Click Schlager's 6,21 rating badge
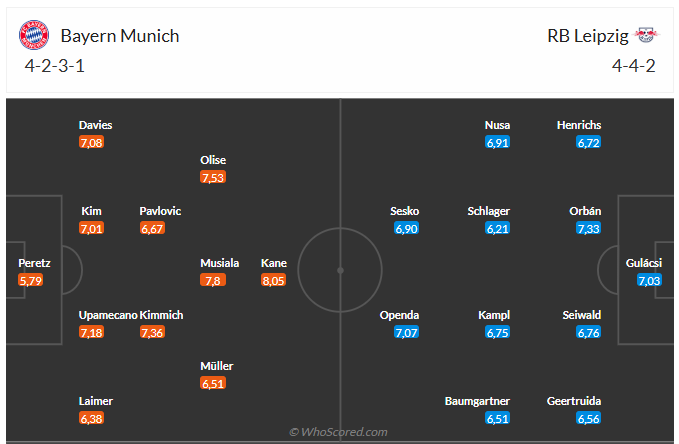 pos(497,228)
